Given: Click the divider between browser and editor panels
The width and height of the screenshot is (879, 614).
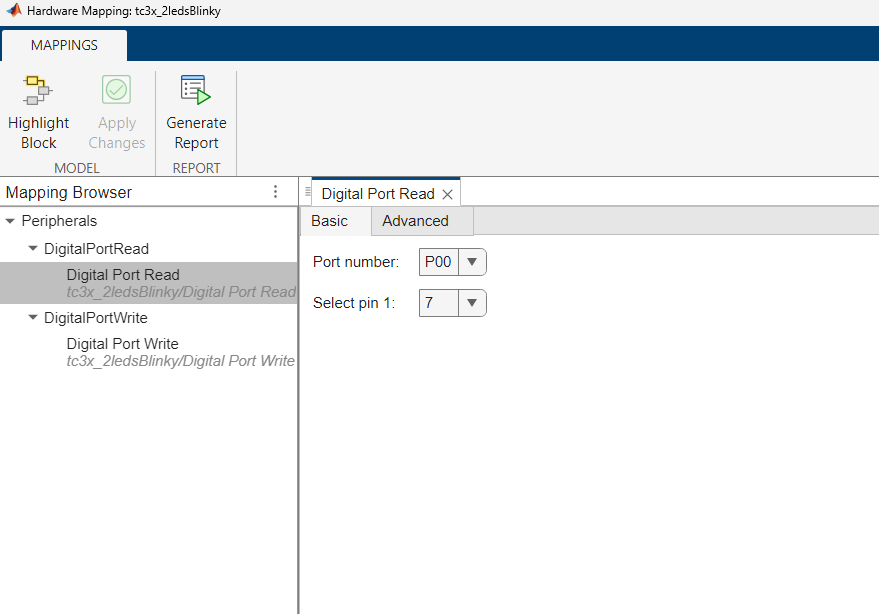Looking at the screenshot, I should (299, 400).
